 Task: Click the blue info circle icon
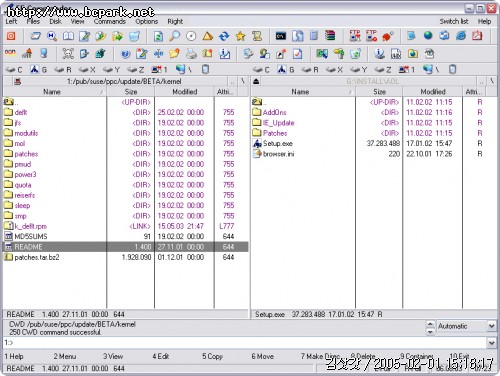click(379, 54)
